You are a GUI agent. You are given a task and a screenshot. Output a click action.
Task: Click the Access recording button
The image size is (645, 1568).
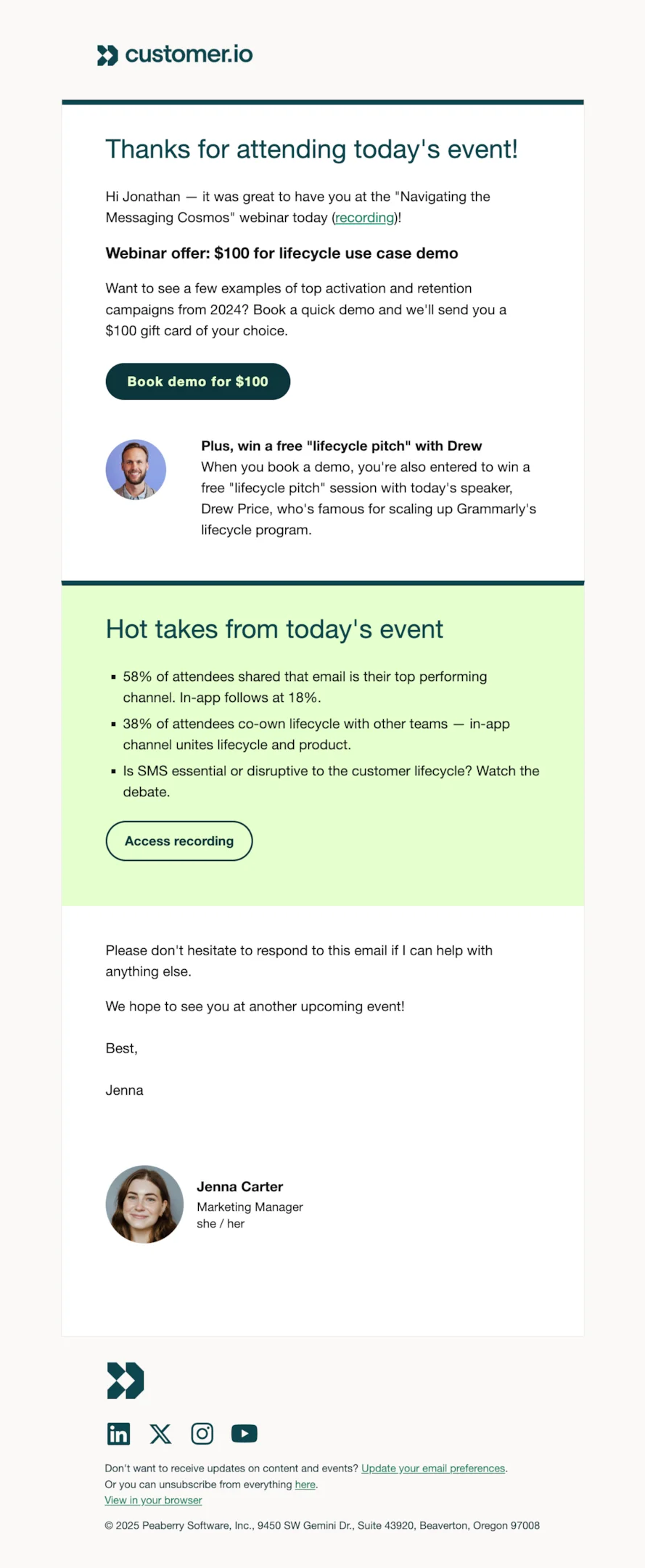[178, 841]
